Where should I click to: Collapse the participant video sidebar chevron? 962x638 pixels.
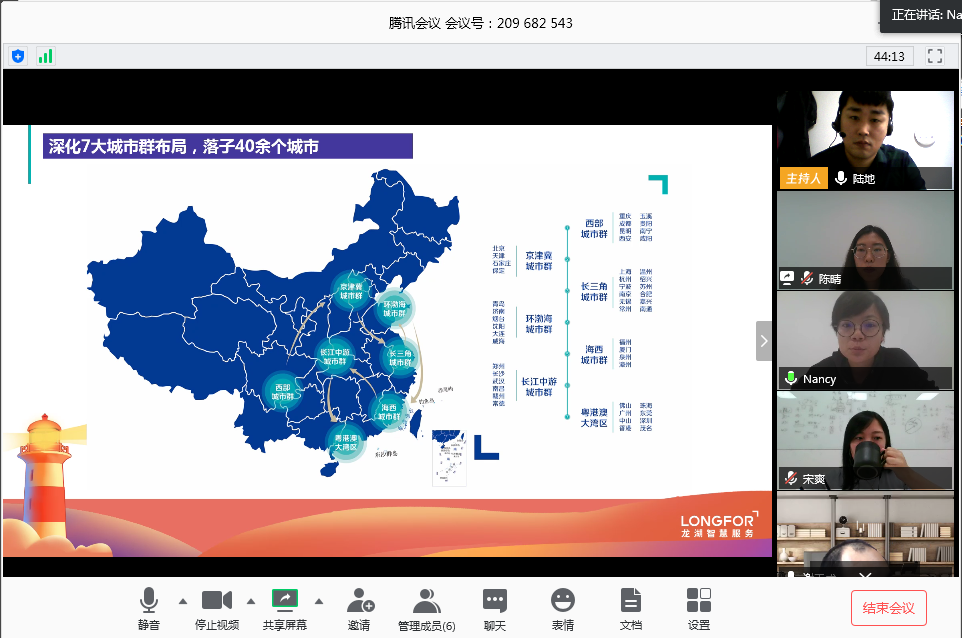pos(764,341)
